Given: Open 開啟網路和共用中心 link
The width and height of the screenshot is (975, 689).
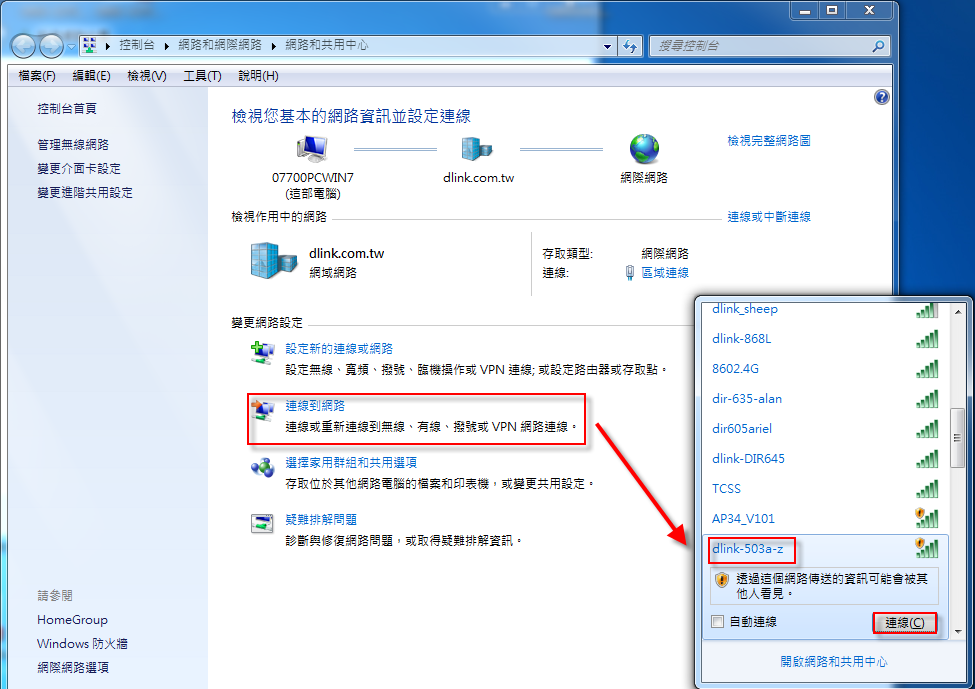Looking at the screenshot, I should tap(833, 662).
